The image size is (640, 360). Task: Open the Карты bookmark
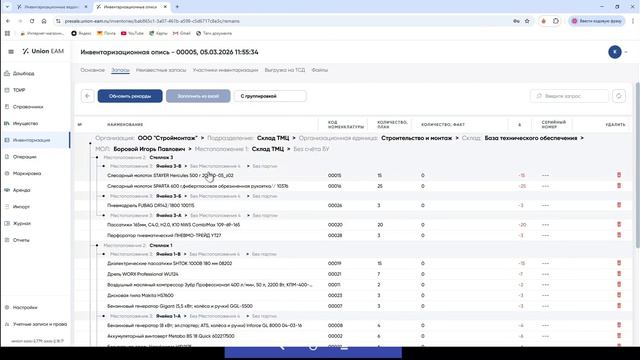click(158, 33)
